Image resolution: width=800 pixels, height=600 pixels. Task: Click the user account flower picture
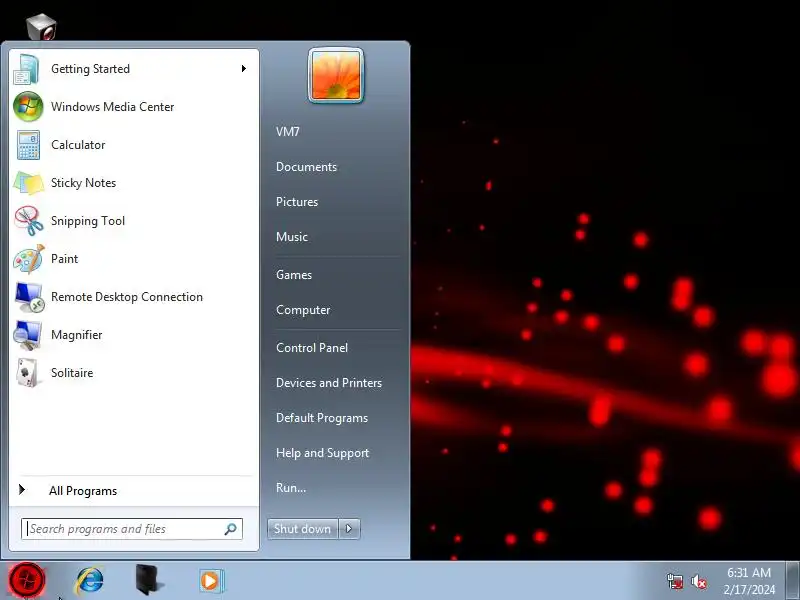(x=336, y=76)
